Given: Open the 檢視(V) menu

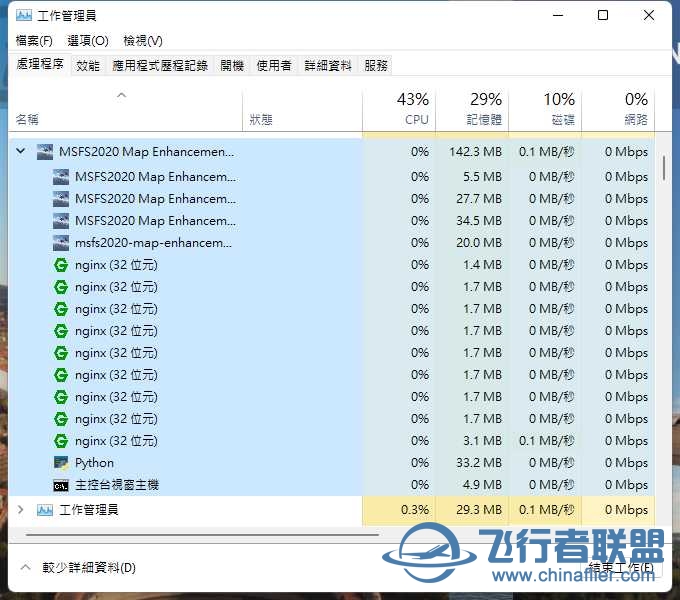Looking at the screenshot, I should click(143, 41).
